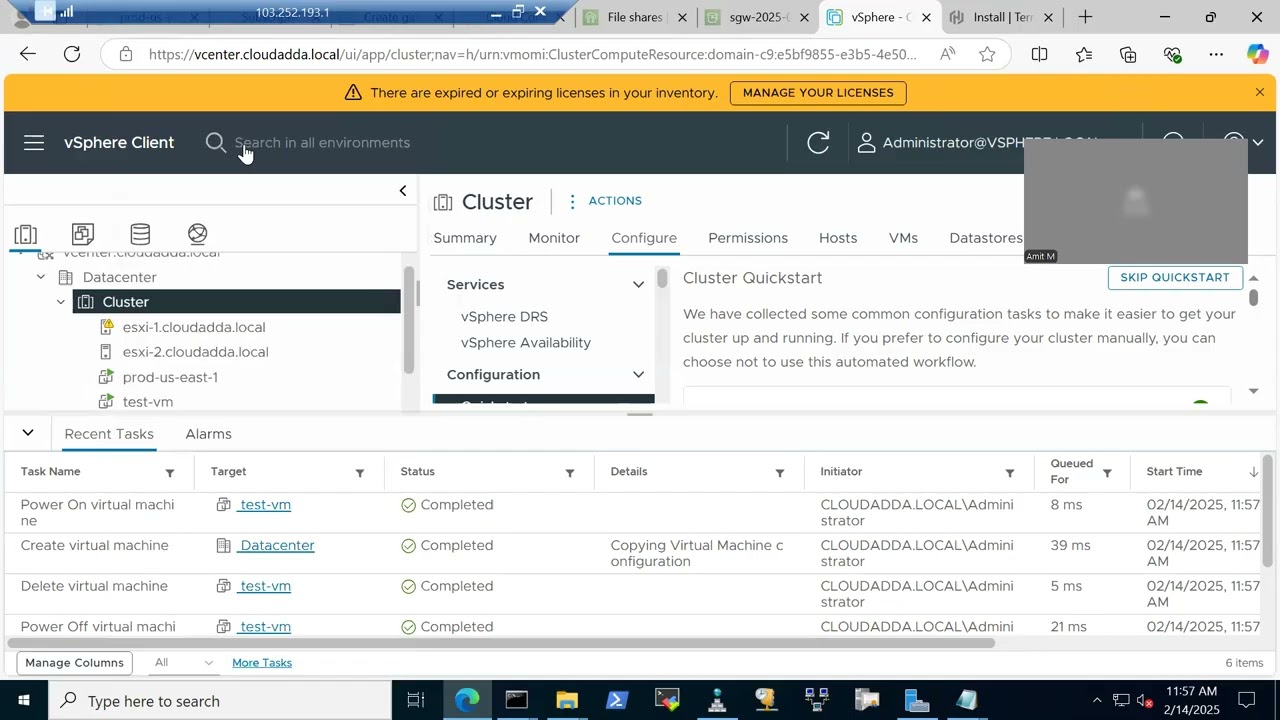Add this page to favorites with the star
The height and width of the screenshot is (720, 1280).
pyautogui.click(x=987, y=54)
